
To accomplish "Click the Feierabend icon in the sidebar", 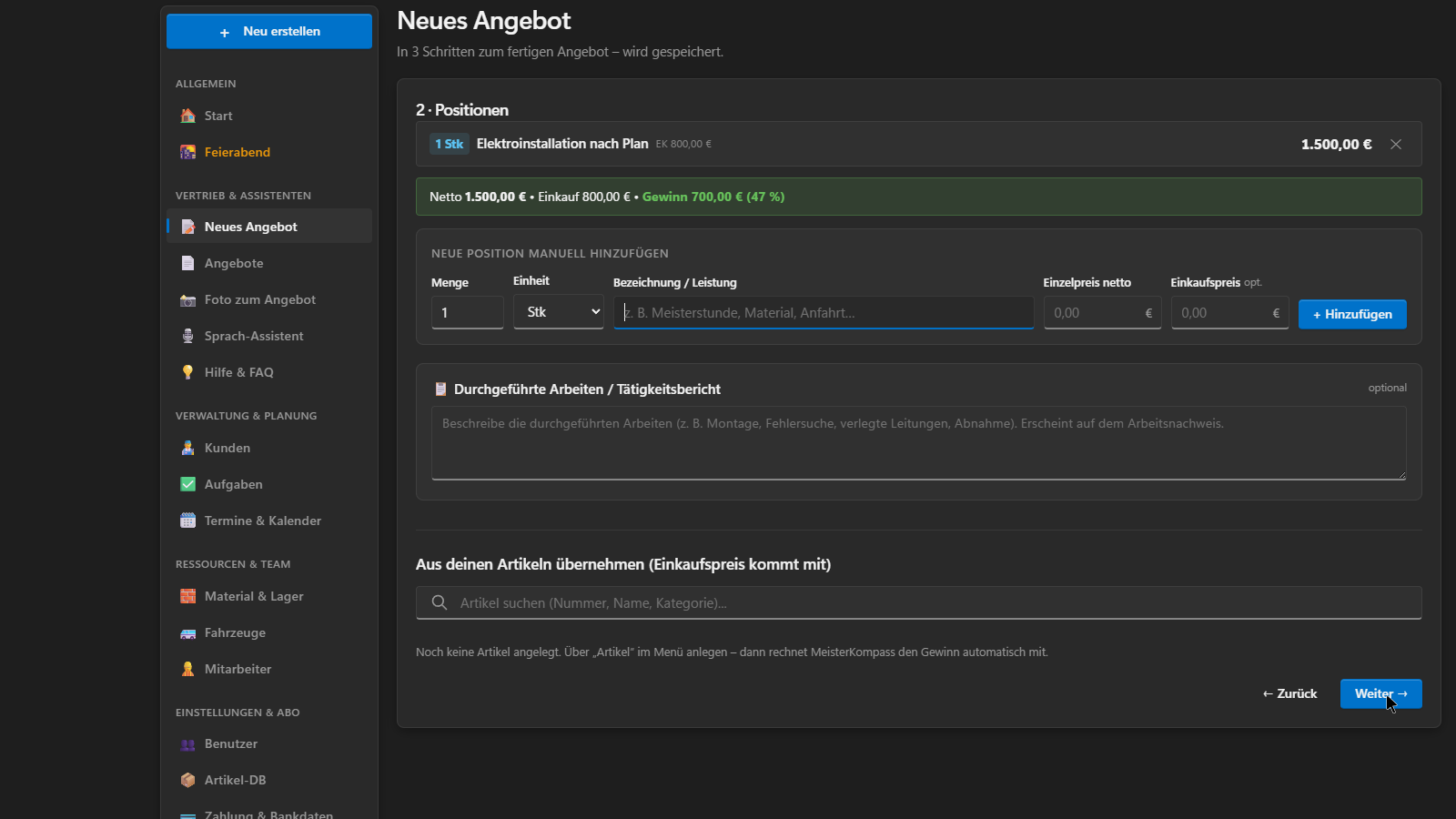I will click(187, 152).
